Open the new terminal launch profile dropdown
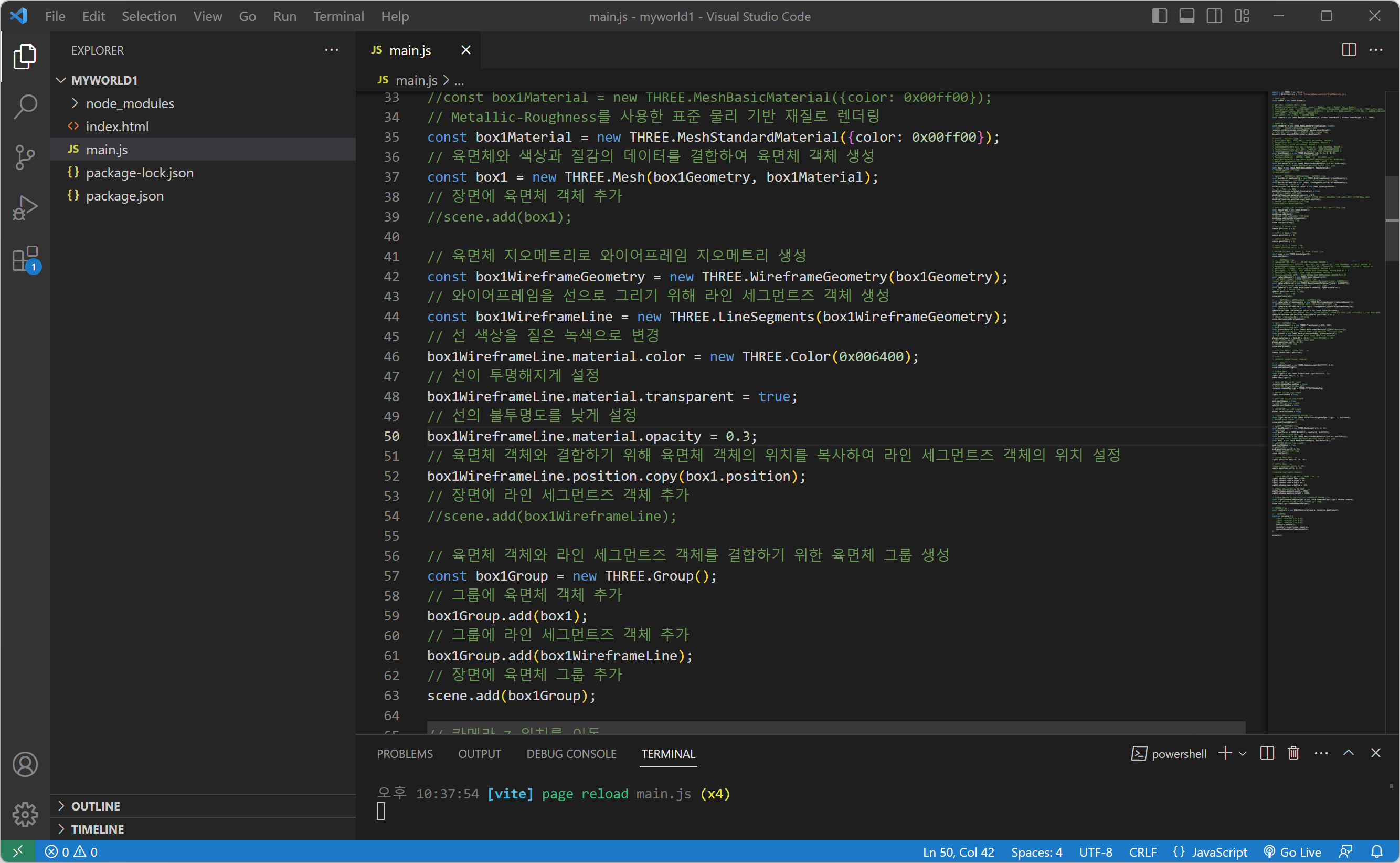The image size is (1400, 863). pos(1243,753)
